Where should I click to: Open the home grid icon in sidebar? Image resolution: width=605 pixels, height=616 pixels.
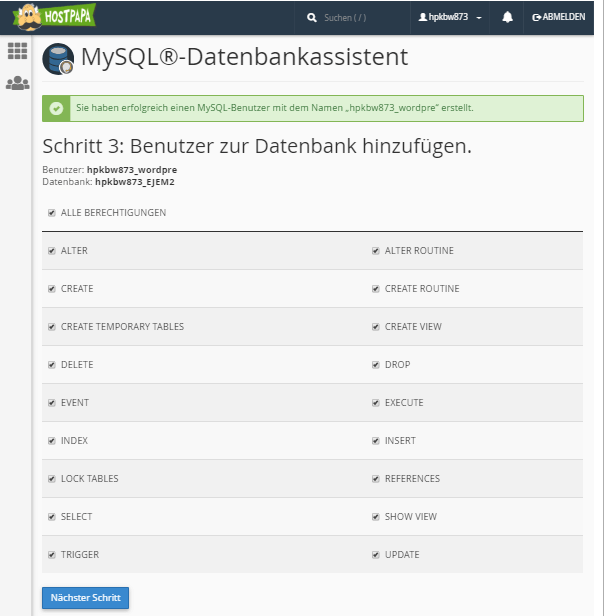18,51
